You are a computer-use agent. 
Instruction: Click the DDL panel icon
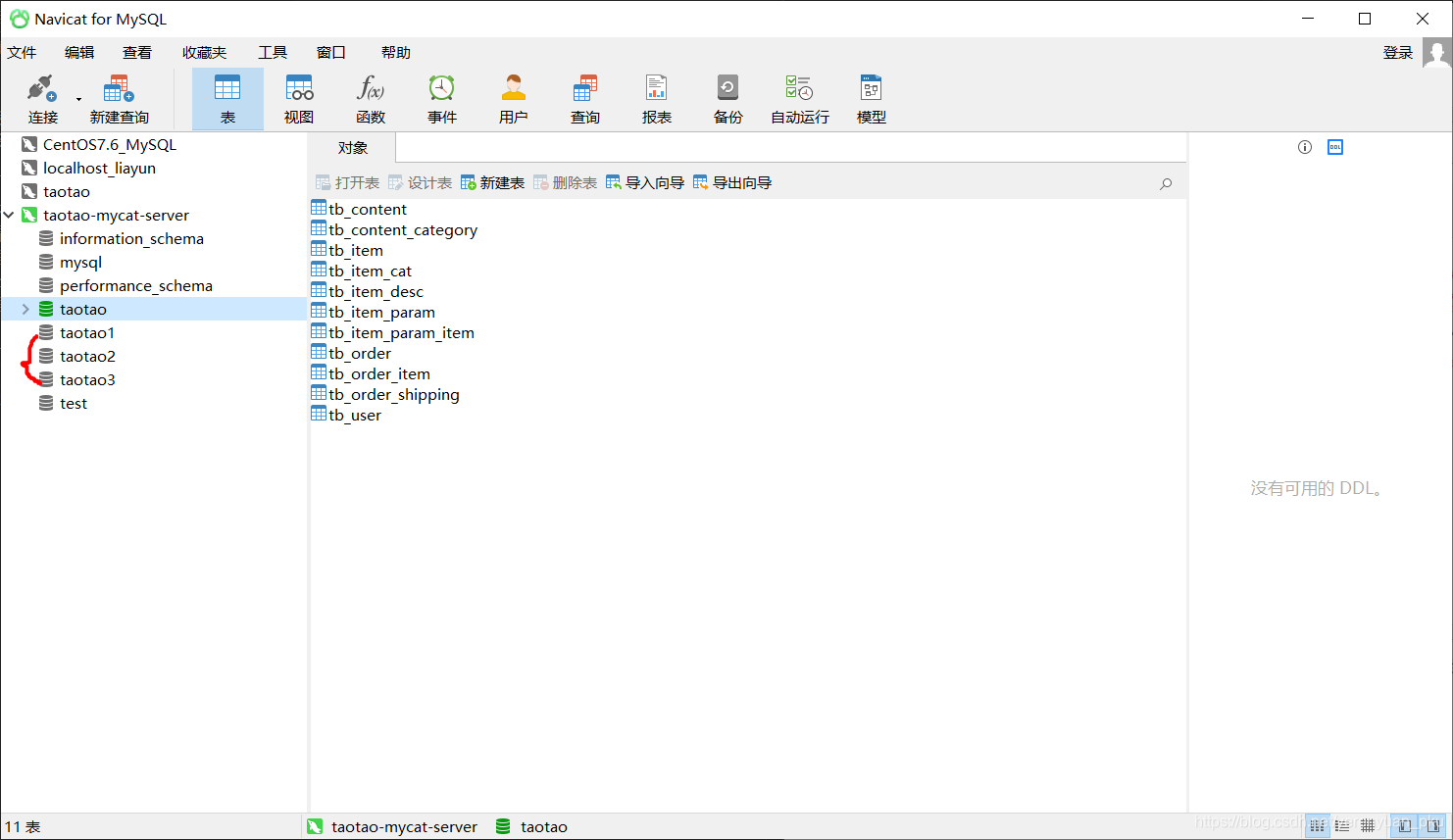click(1335, 147)
